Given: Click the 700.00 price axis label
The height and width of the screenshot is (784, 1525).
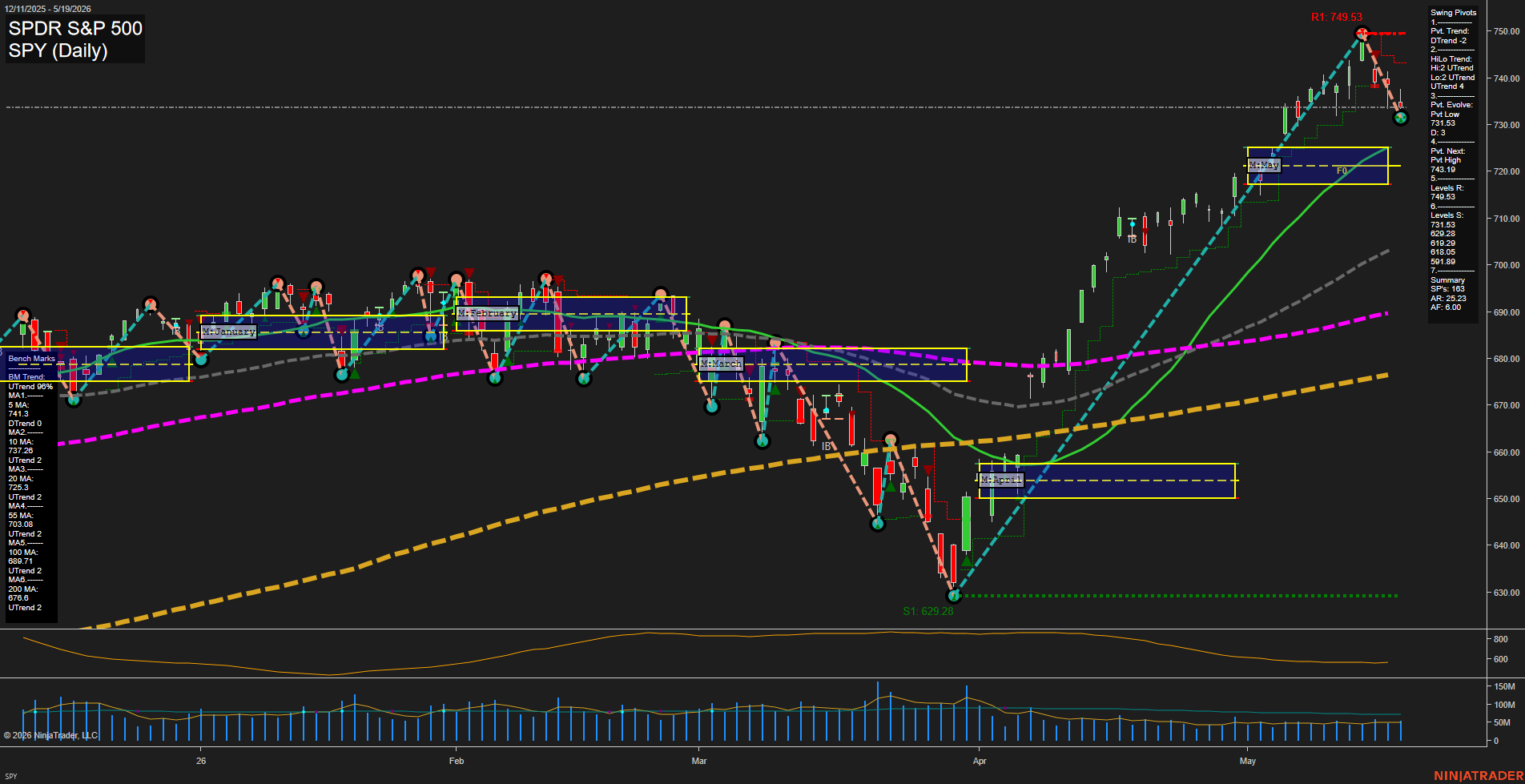Looking at the screenshot, I should pyautogui.click(x=1507, y=265).
